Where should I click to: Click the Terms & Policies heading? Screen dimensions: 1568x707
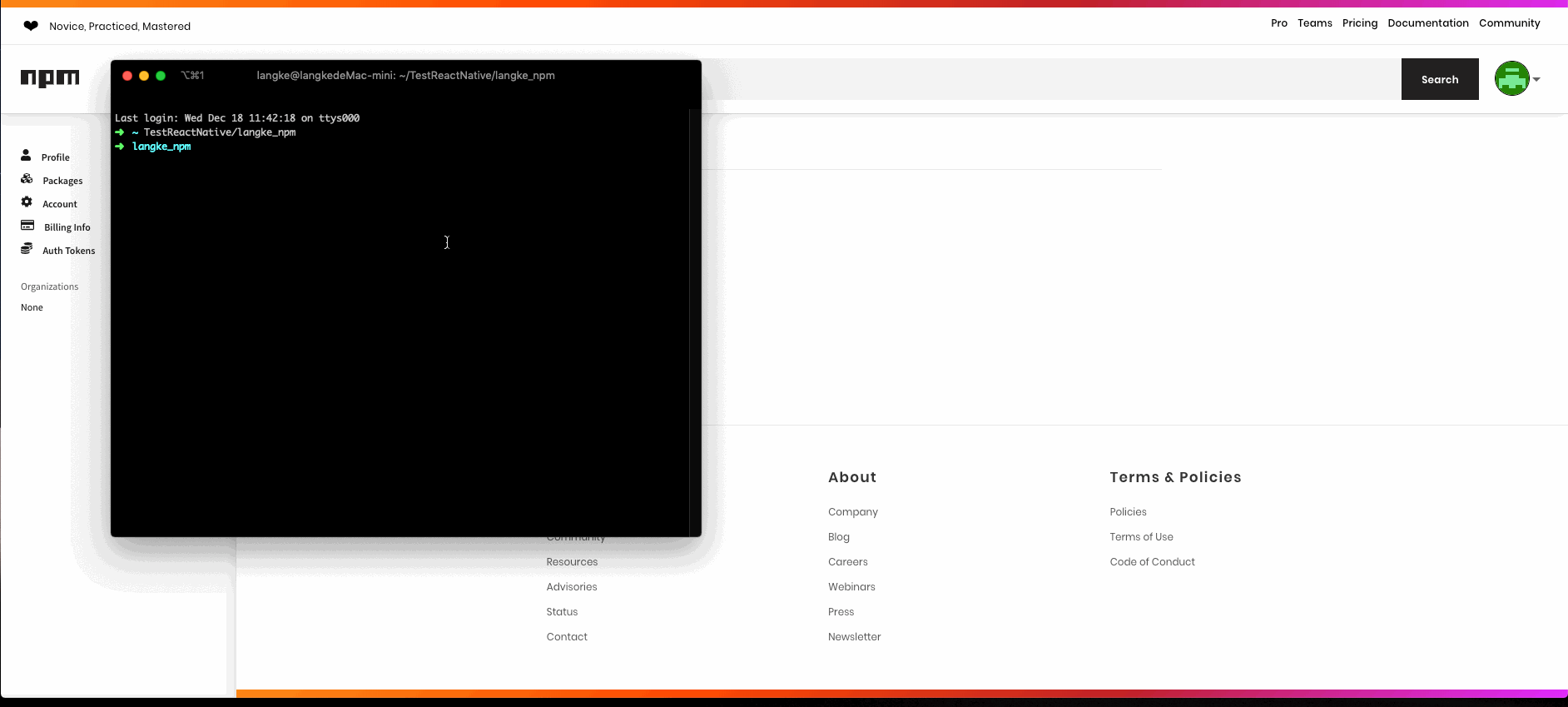tap(1175, 477)
